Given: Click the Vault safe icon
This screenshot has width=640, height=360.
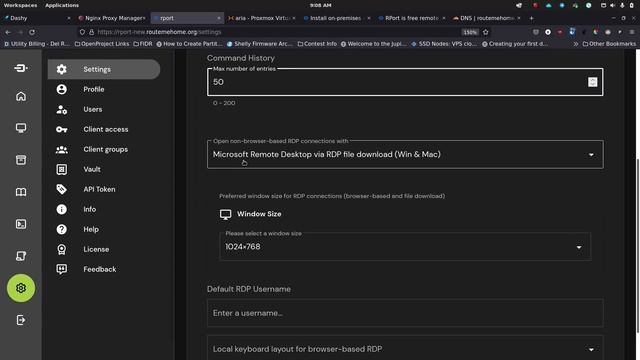Looking at the screenshot, I should (x=62, y=169).
